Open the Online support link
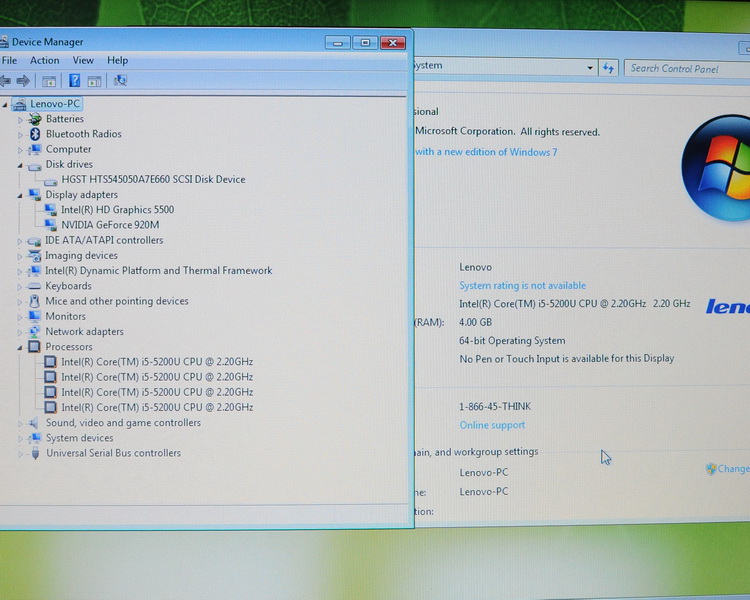750x600 pixels. 492,425
